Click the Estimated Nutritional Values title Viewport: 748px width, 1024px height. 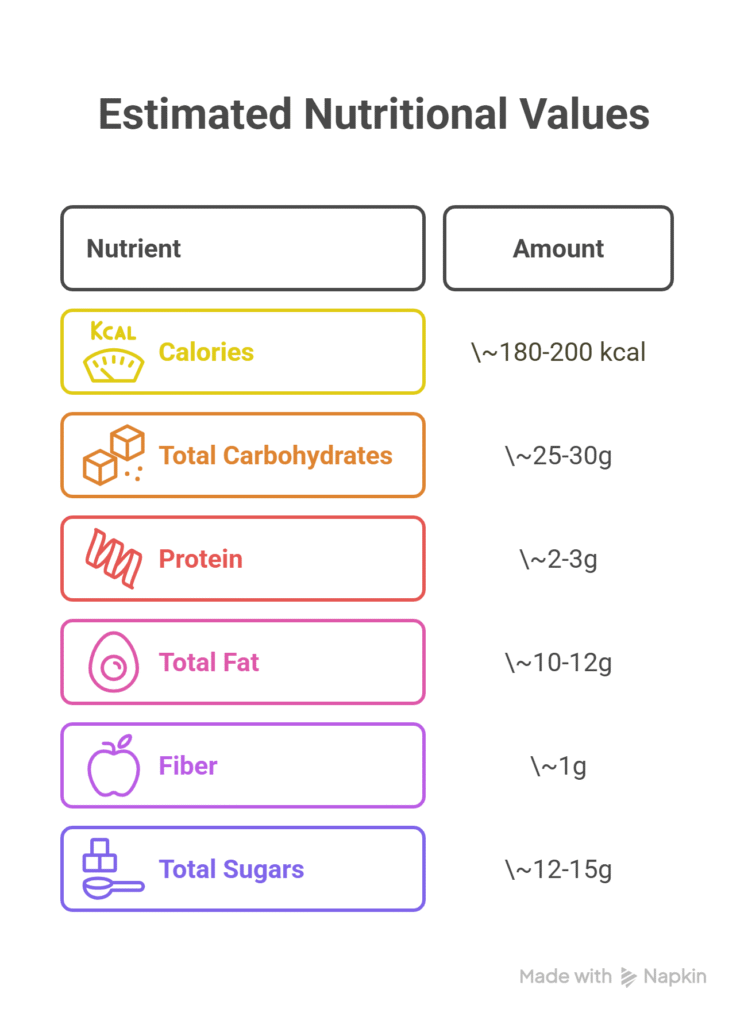coord(374,115)
